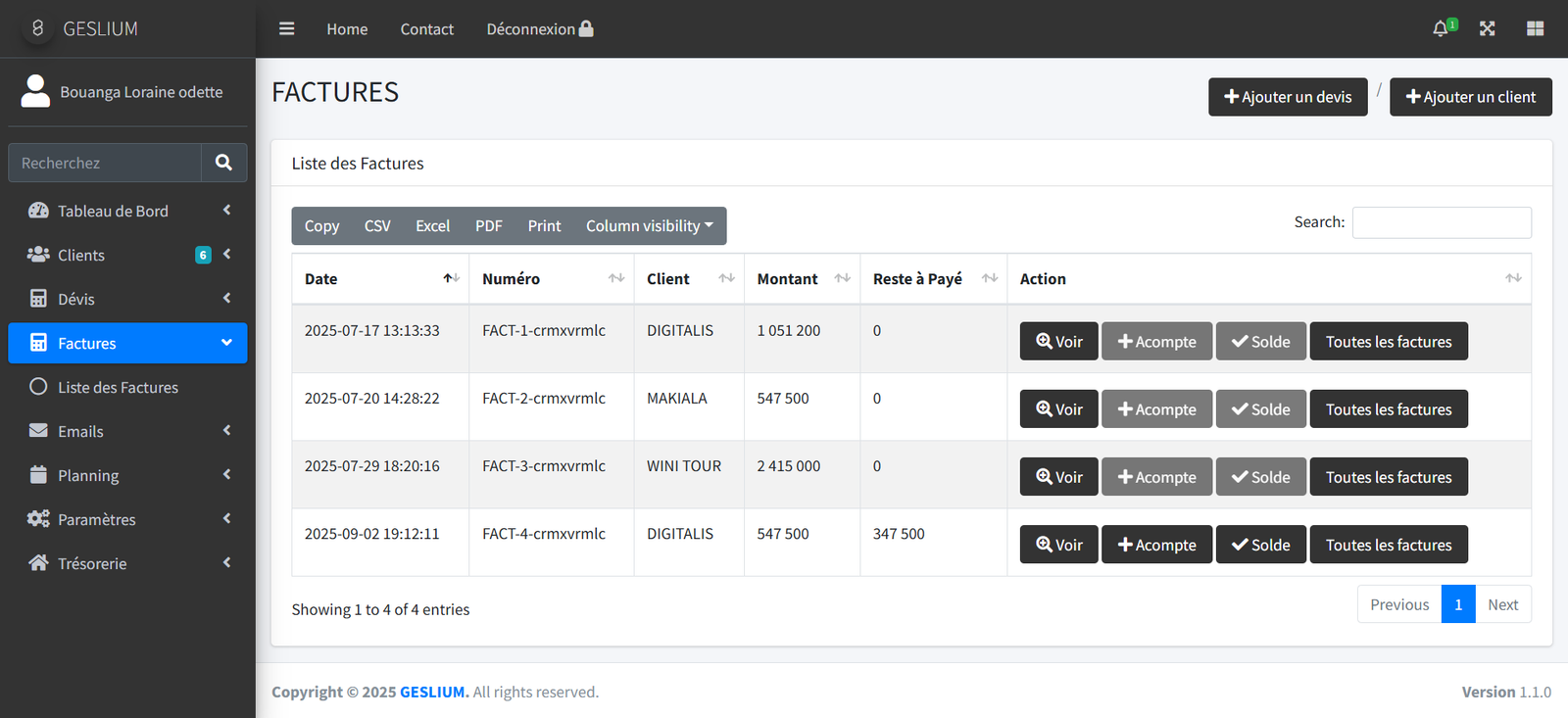Go to Next page in pagination
The height and width of the screenshot is (718, 1568).
coord(1502,604)
